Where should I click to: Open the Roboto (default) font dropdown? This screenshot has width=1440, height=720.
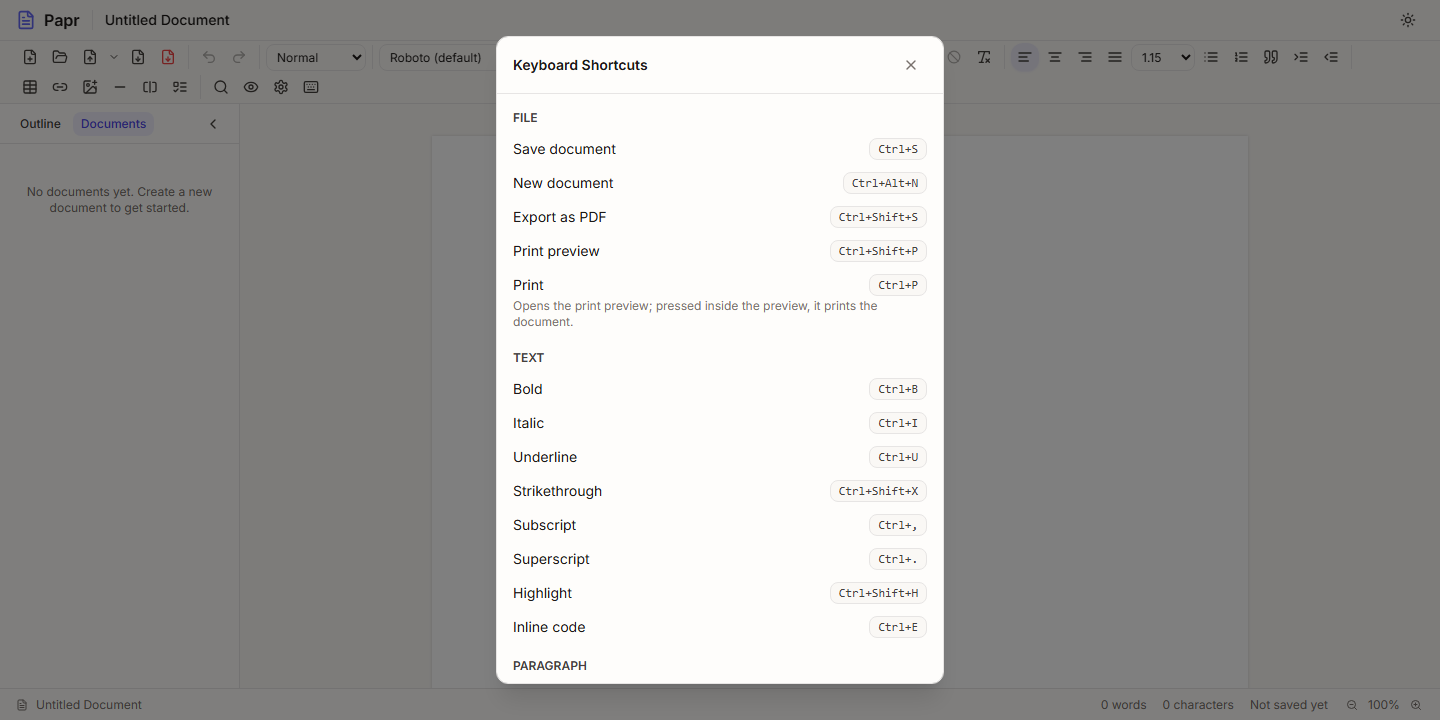438,57
